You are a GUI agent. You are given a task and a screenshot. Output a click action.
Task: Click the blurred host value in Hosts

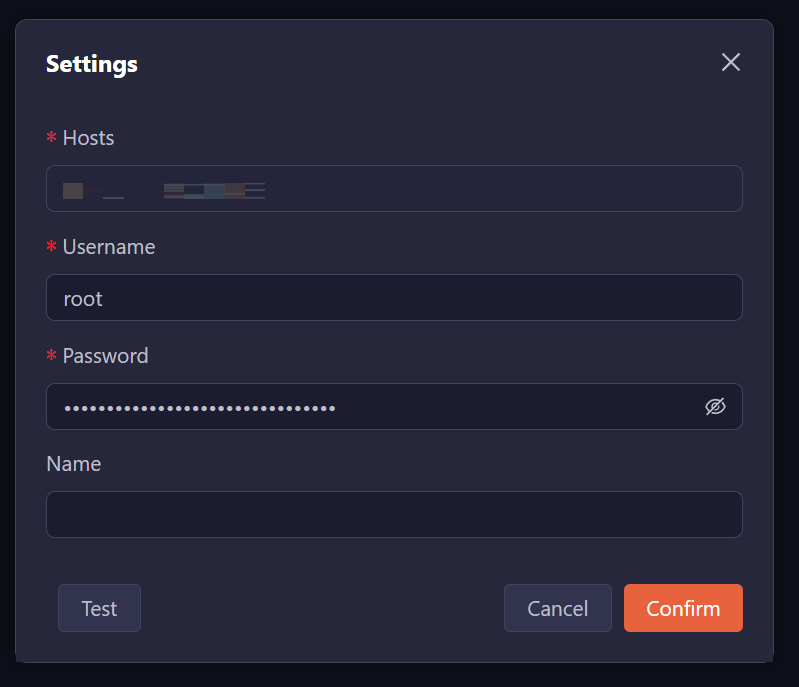(x=164, y=190)
